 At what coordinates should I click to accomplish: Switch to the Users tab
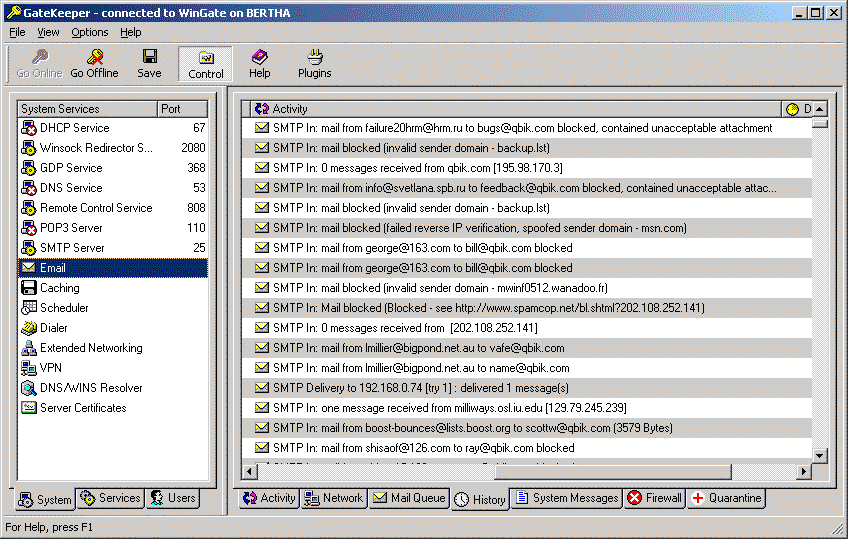tap(173, 498)
